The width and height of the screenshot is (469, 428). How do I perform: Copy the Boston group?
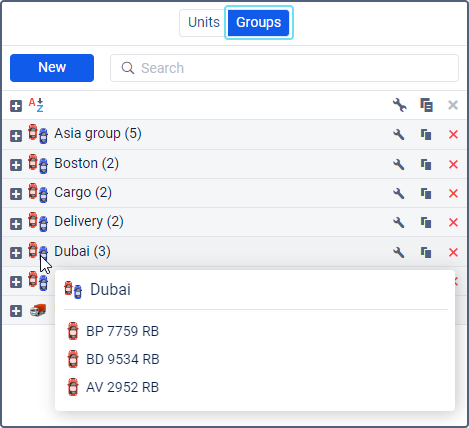click(426, 164)
